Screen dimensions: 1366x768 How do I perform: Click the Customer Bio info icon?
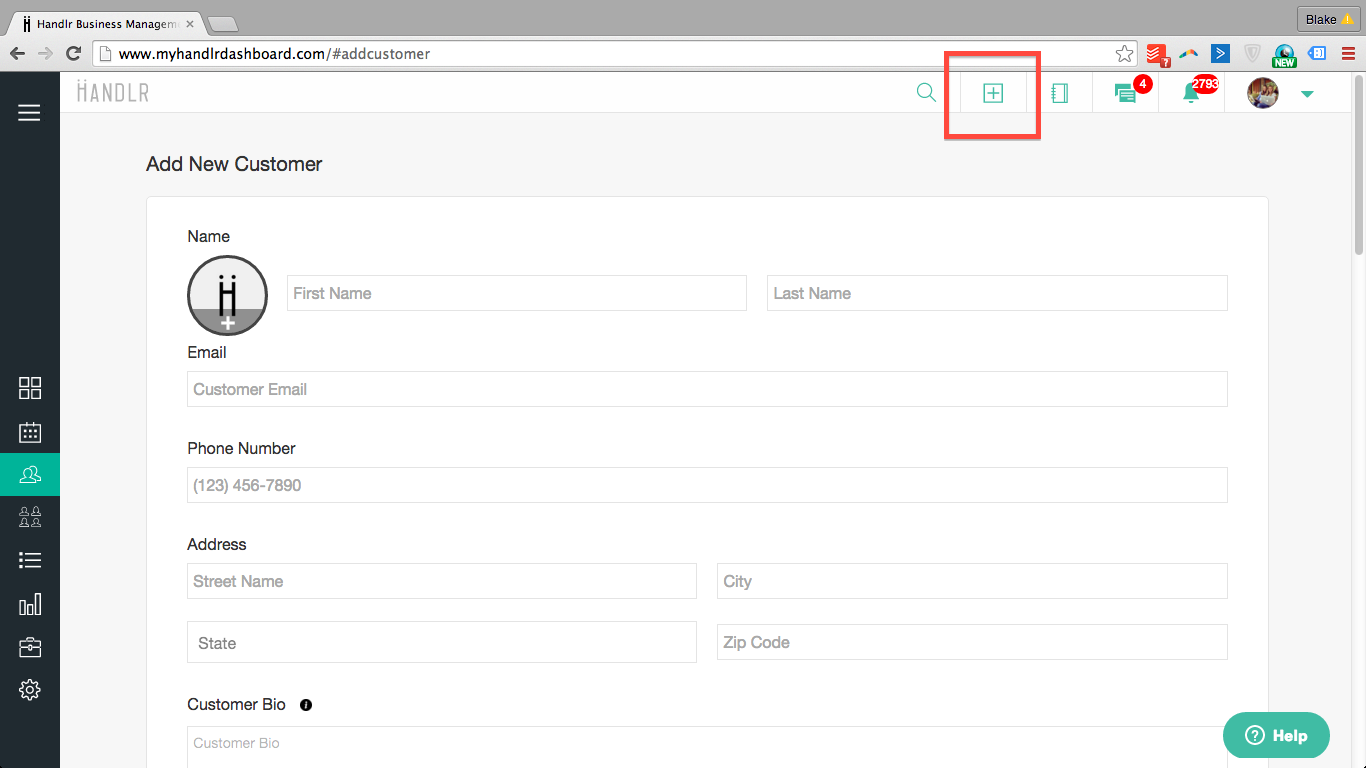[x=306, y=705]
